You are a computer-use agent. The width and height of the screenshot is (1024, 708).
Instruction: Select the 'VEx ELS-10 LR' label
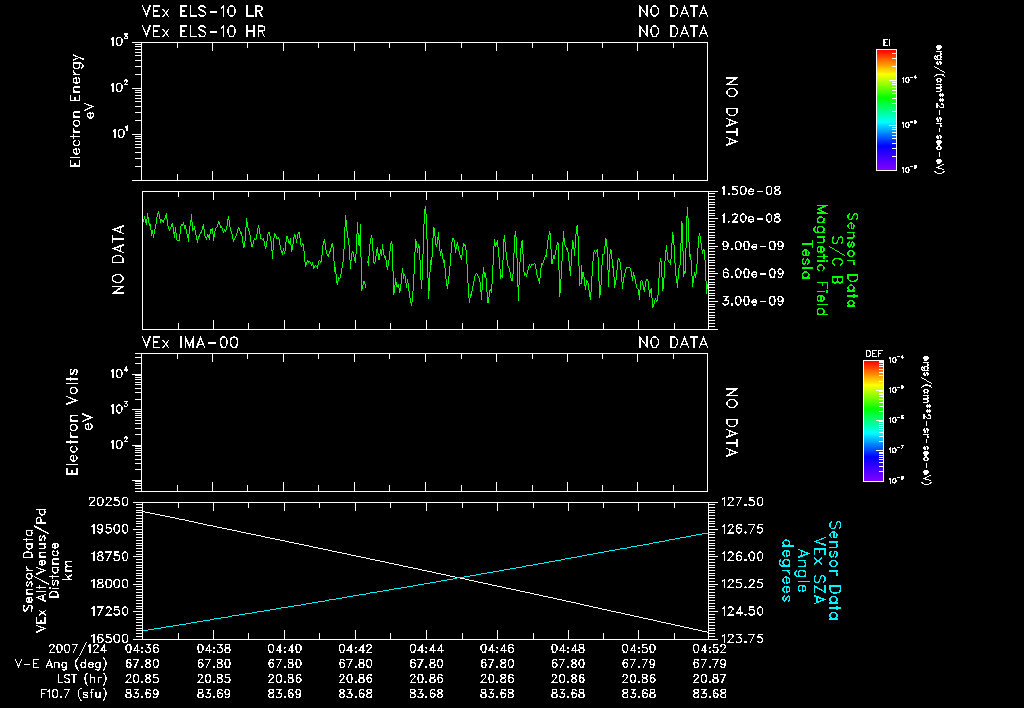pos(202,12)
